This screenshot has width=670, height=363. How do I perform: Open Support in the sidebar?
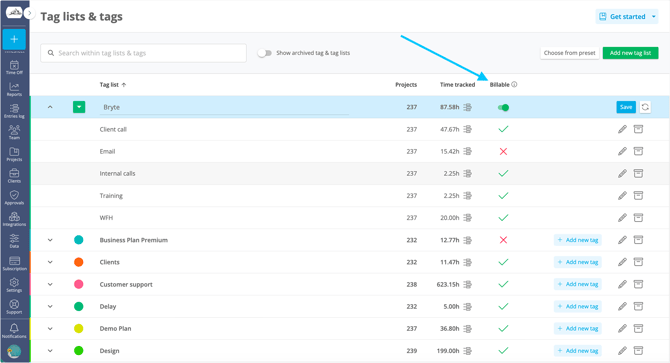pyautogui.click(x=14, y=307)
